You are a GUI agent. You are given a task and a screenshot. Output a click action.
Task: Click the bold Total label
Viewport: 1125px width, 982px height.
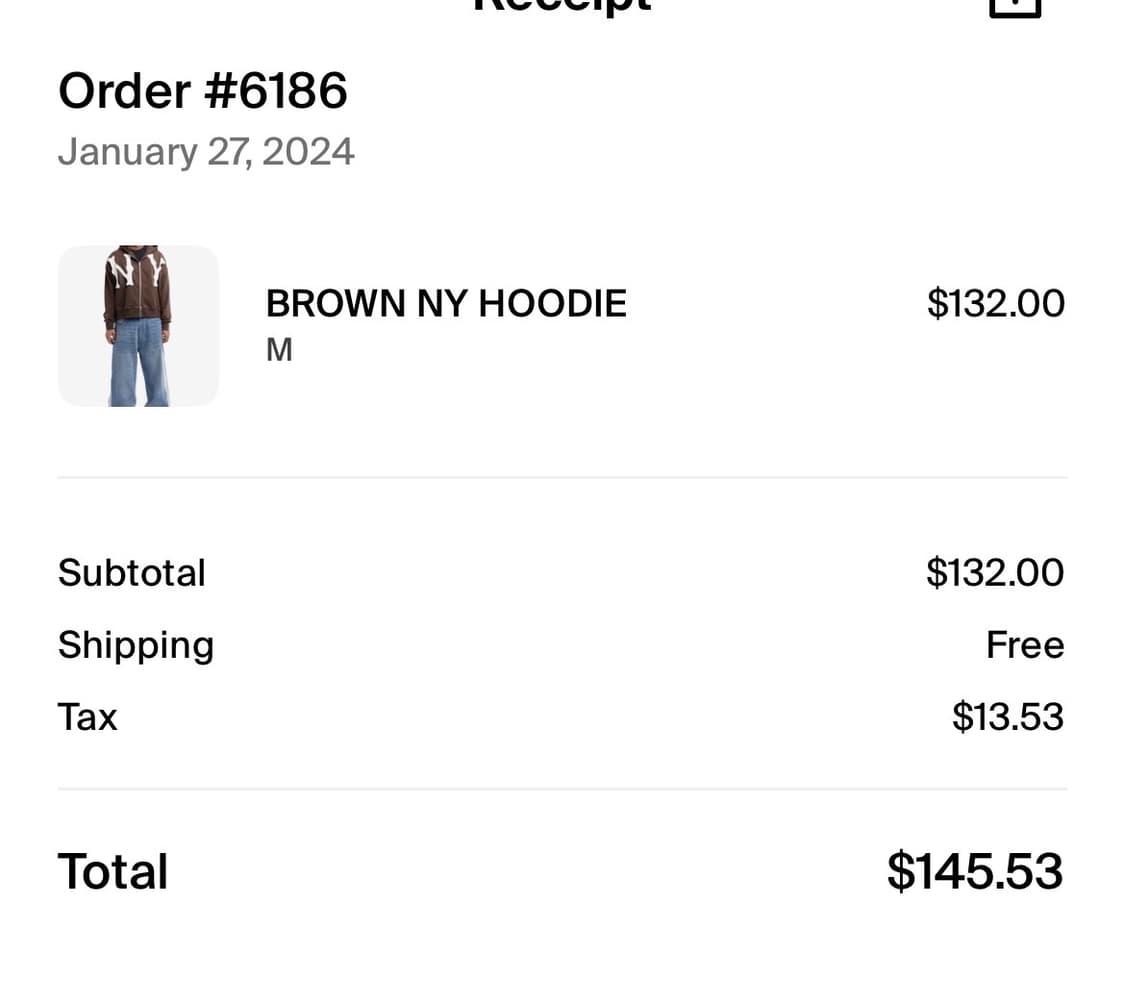(113, 871)
